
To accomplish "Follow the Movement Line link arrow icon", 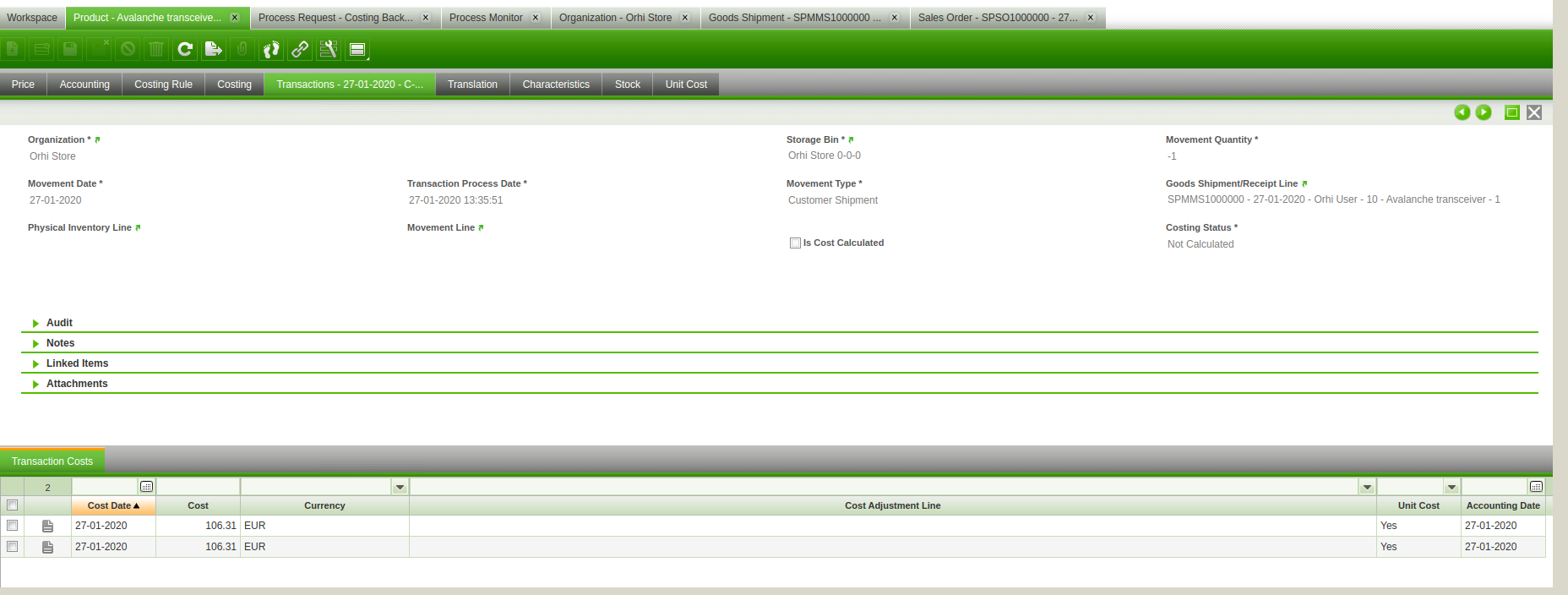I will click(481, 227).
